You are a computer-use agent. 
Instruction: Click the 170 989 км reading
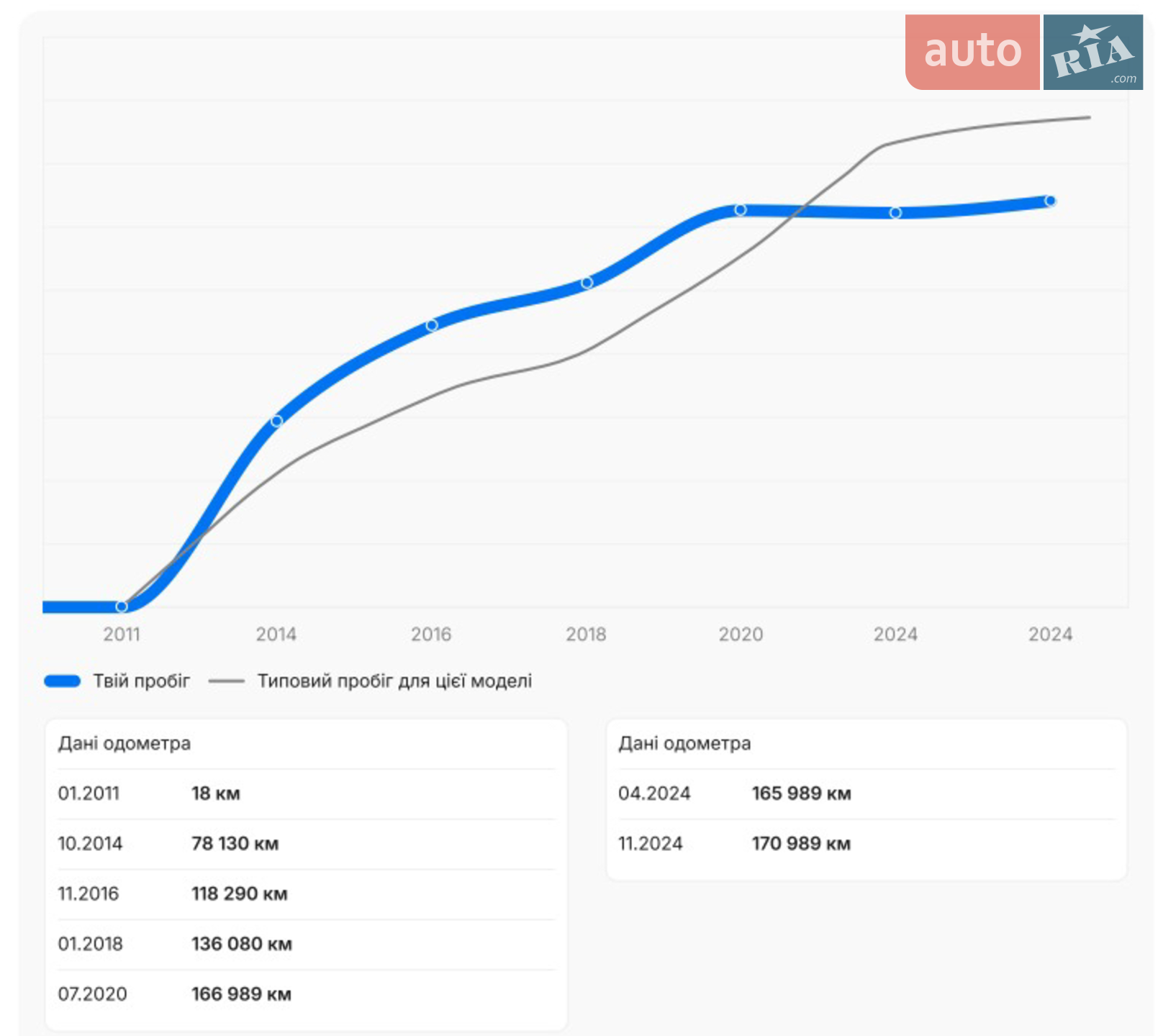(x=802, y=843)
